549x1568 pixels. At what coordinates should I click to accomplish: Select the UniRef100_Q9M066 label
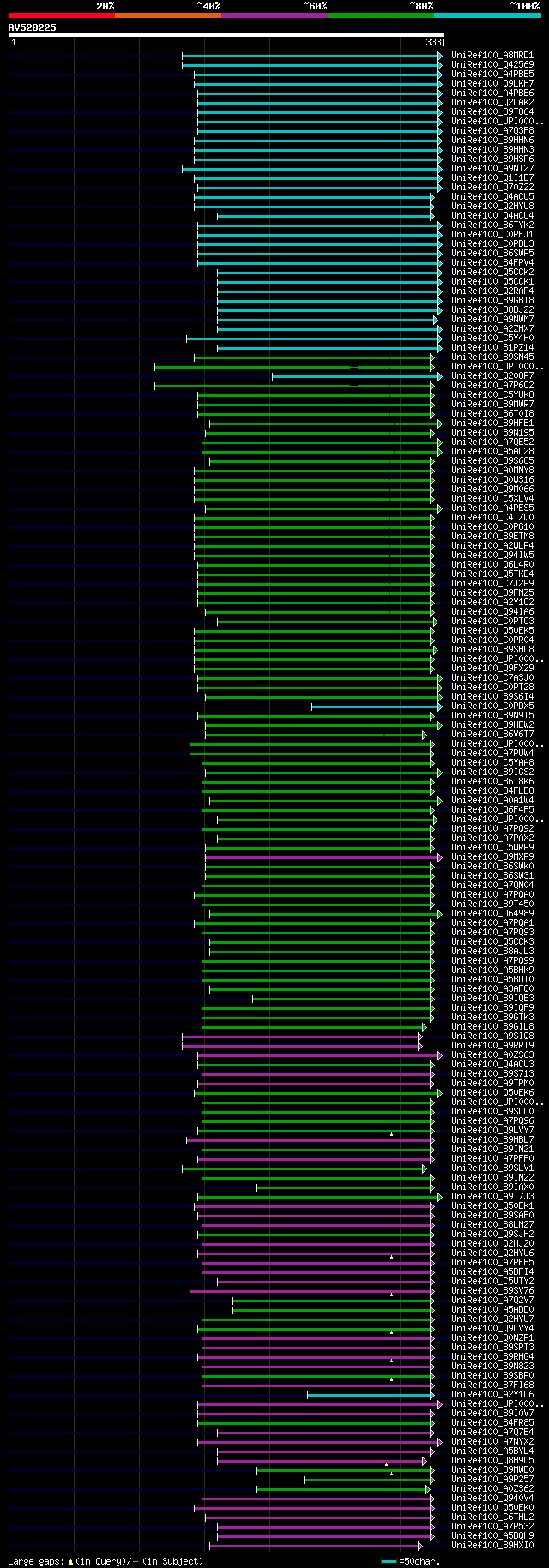click(492, 490)
